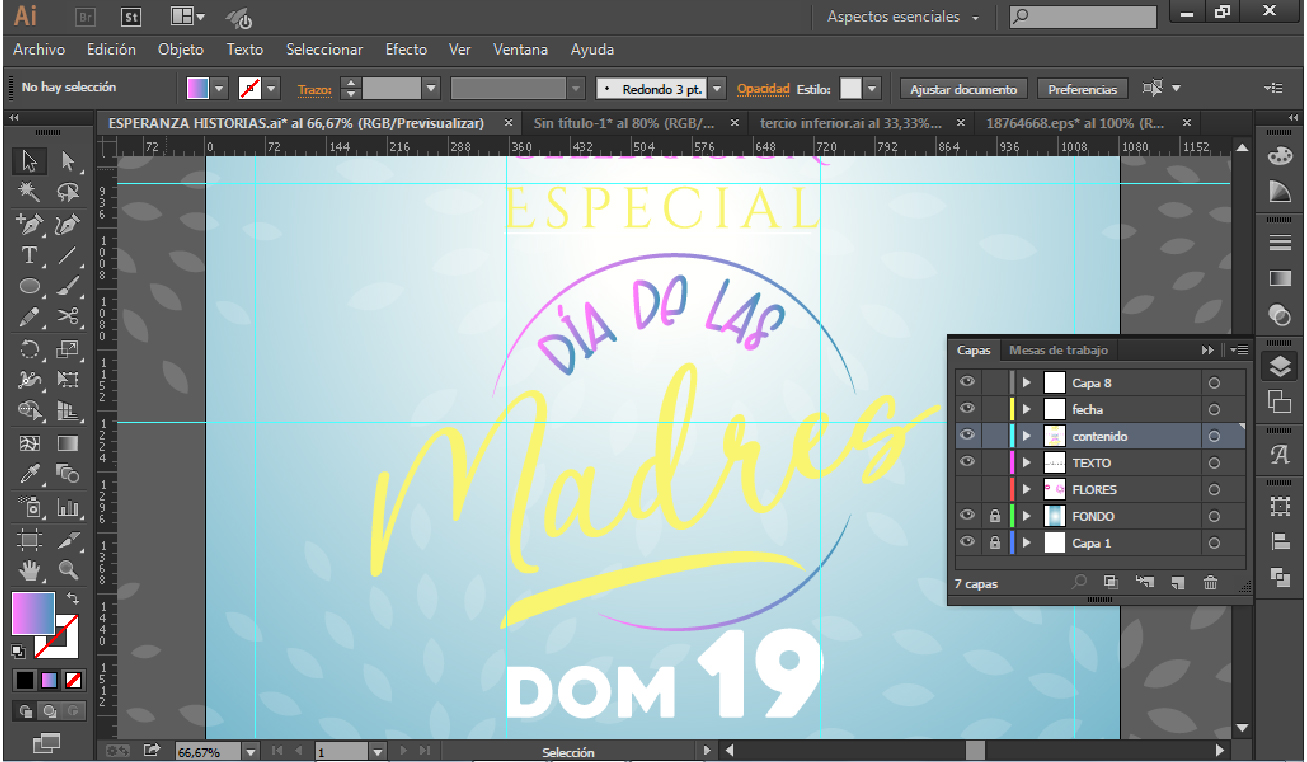Select the Ellipse tool
The image size is (1307, 762).
(30, 287)
